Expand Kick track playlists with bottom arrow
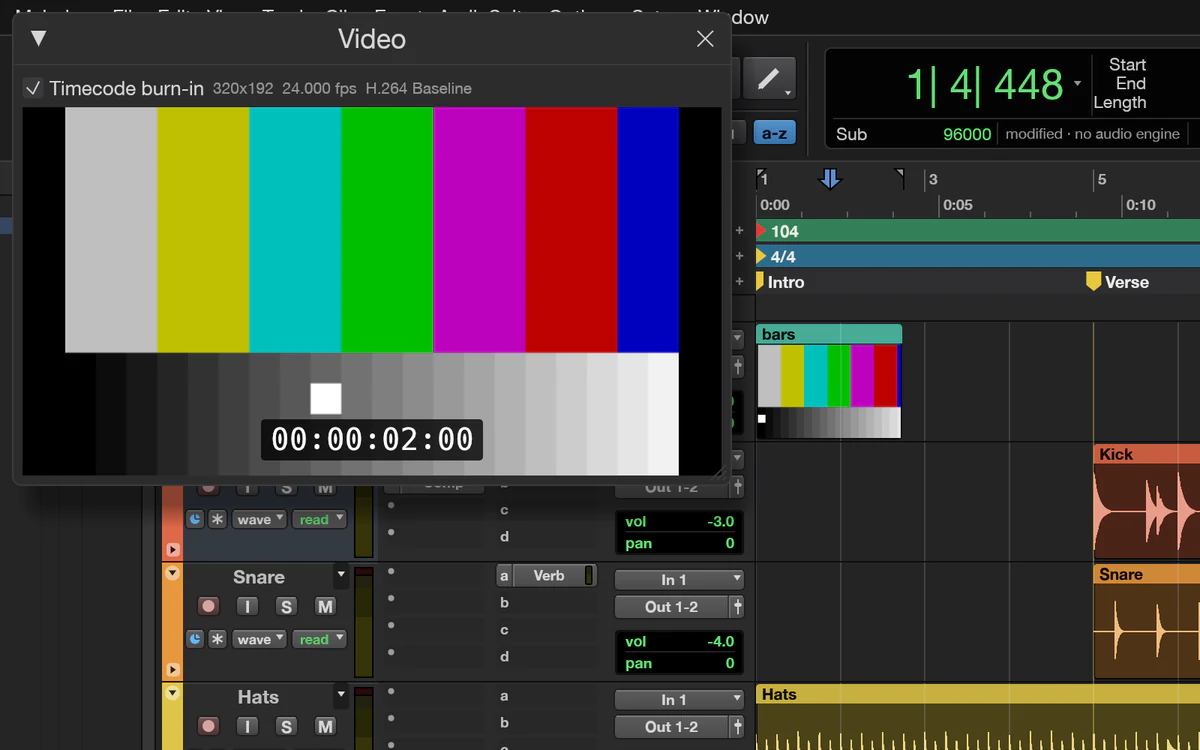The width and height of the screenshot is (1200, 750). [x=172, y=550]
